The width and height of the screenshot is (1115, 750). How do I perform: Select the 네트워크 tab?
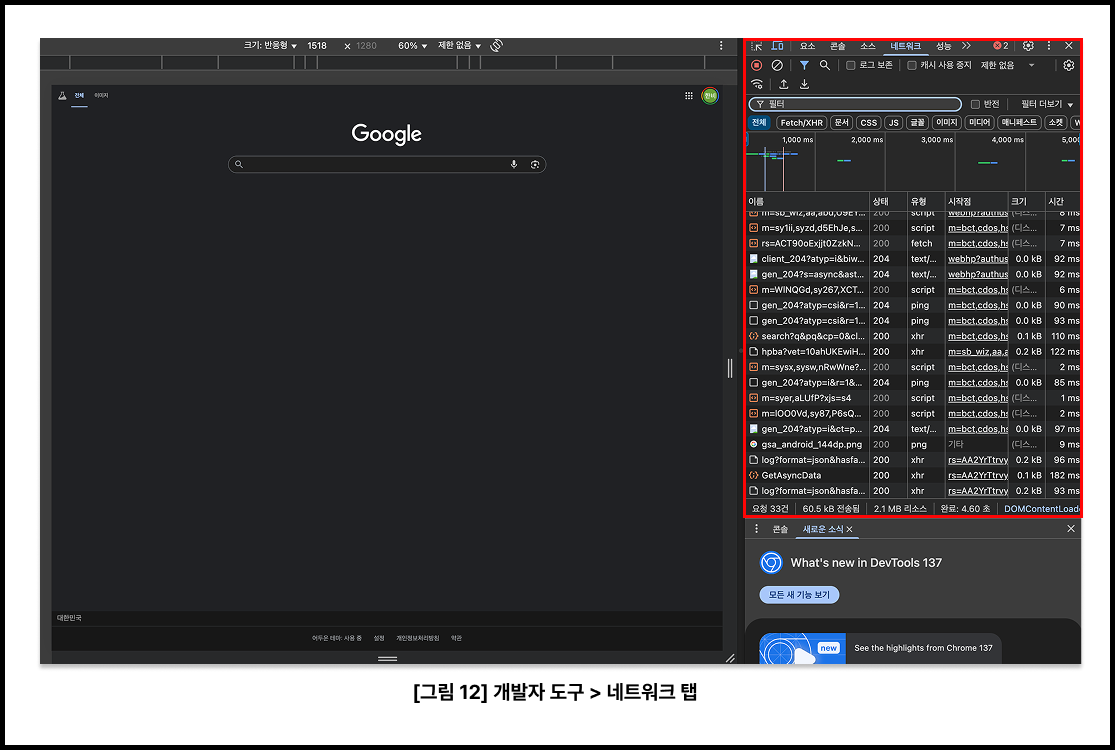coord(905,45)
